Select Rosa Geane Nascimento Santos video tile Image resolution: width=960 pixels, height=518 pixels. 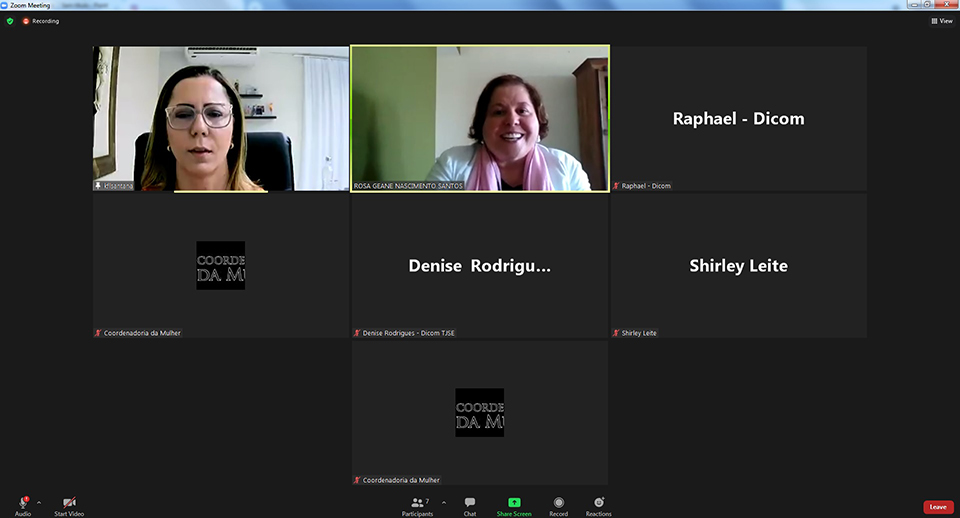point(480,118)
